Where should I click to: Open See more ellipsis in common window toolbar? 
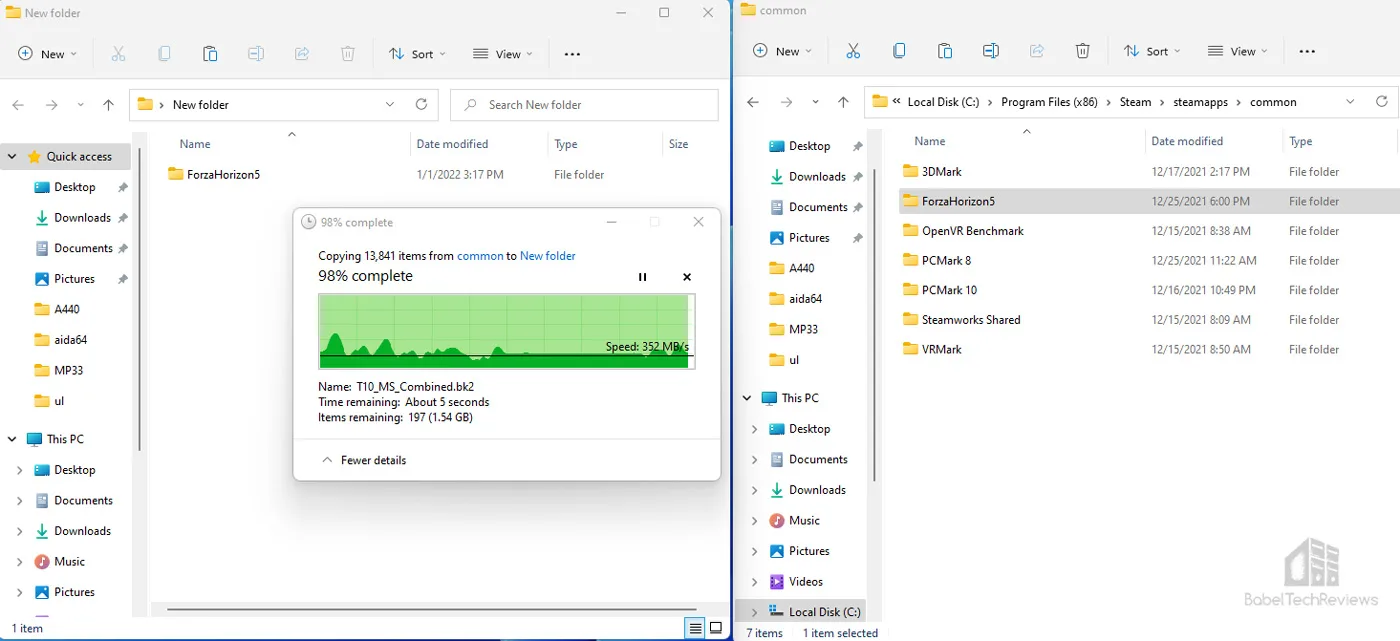1307,51
